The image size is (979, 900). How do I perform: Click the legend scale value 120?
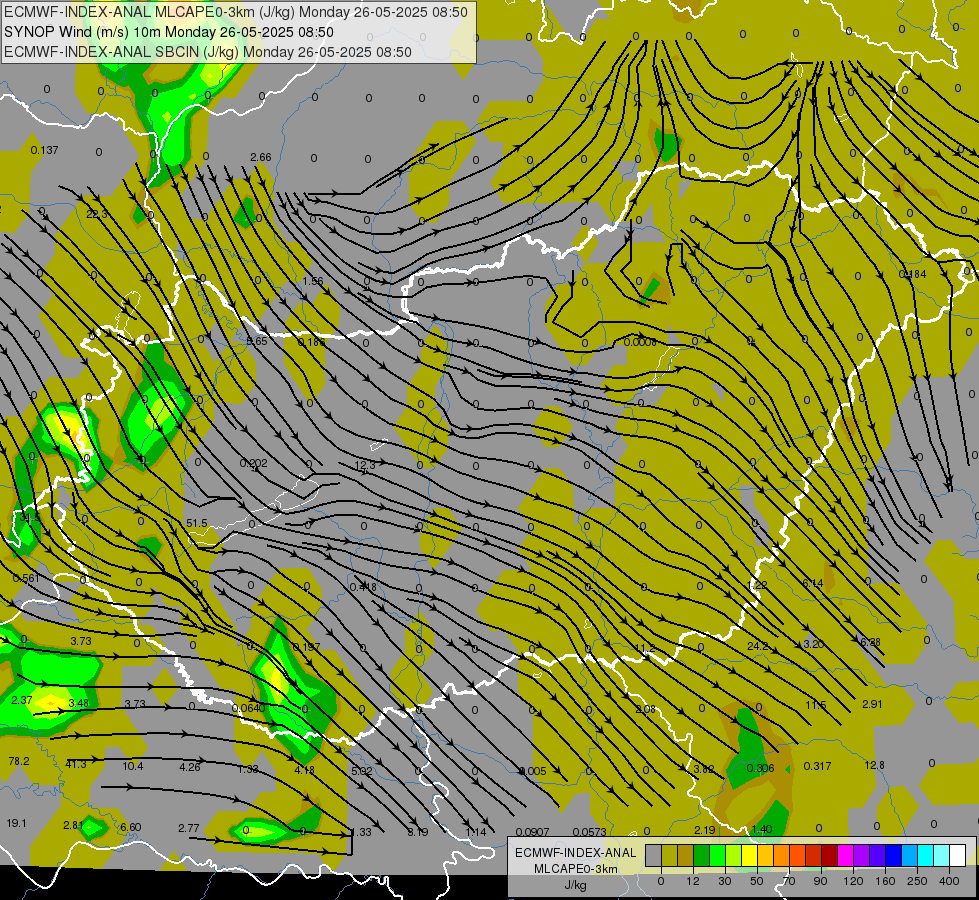point(853,881)
